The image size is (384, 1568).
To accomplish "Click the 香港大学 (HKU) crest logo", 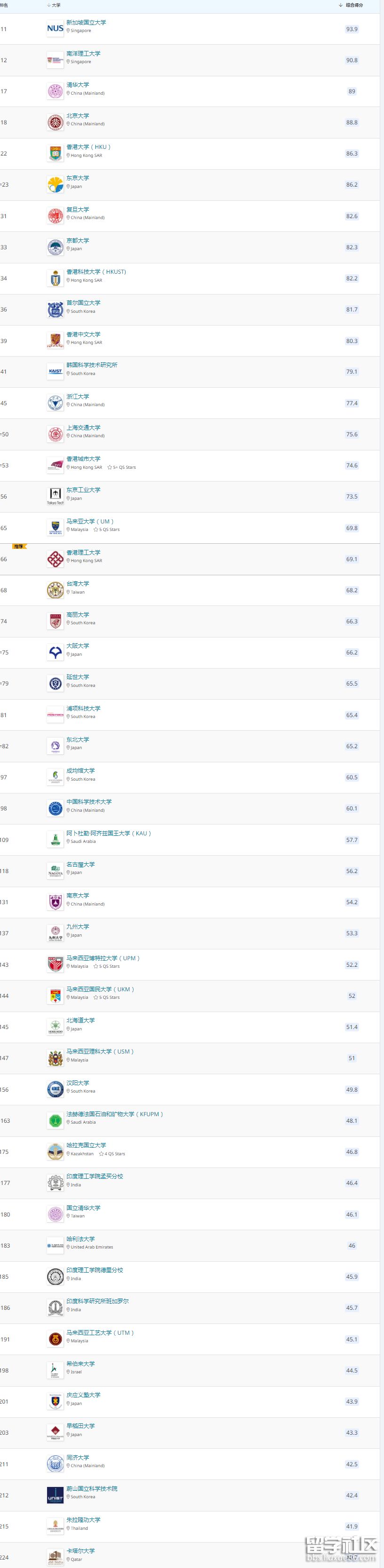I will [x=55, y=154].
